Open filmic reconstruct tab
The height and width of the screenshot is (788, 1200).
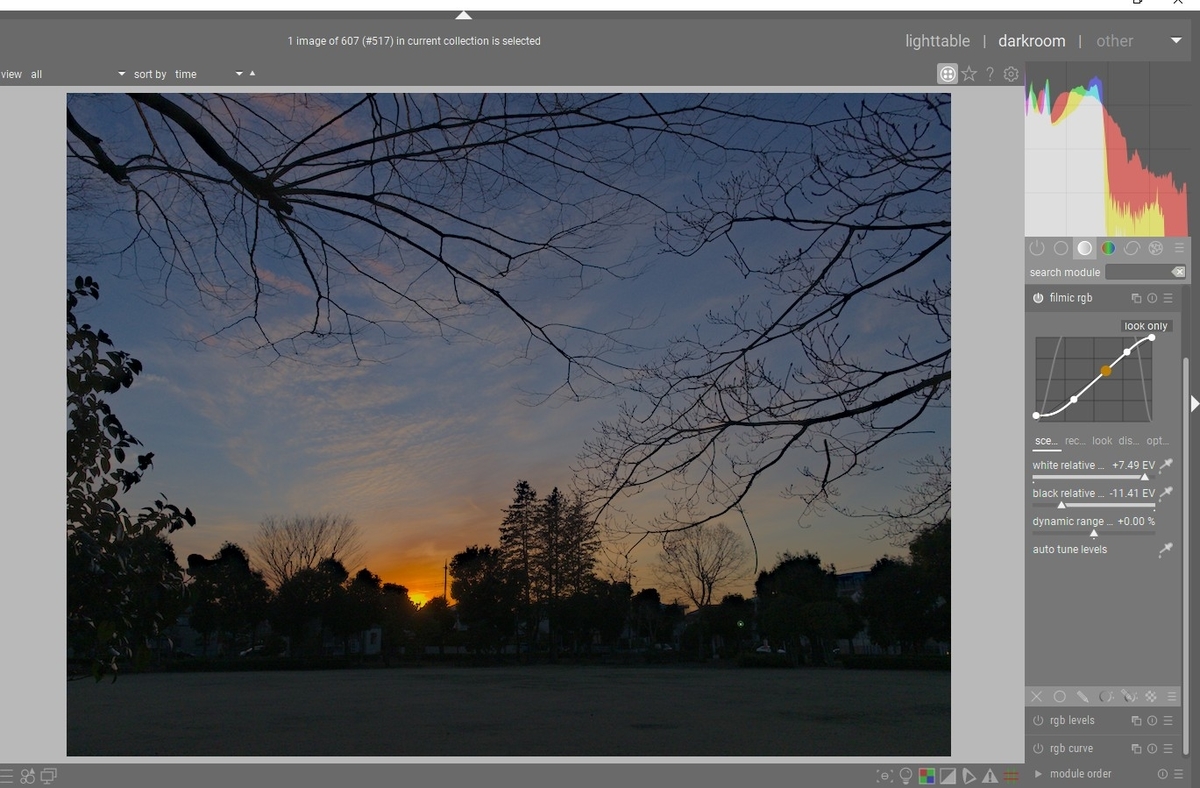[1075, 441]
